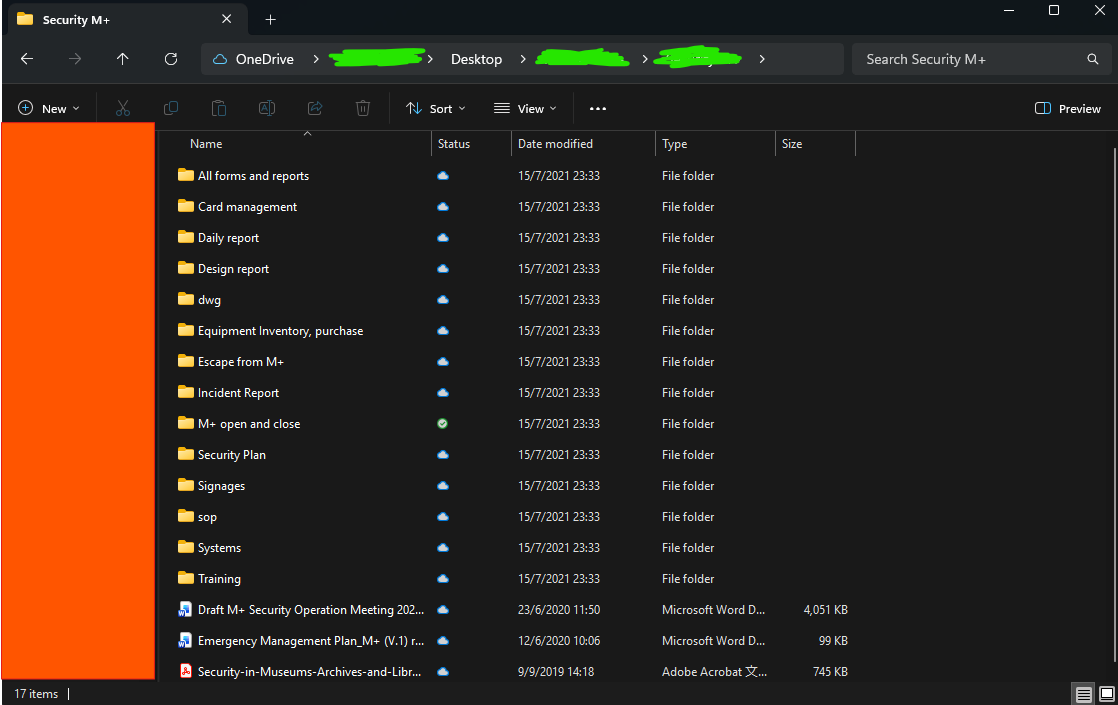Refresh the current folder view
The height and width of the screenshot is (705, 1118).
click(170, 59)
